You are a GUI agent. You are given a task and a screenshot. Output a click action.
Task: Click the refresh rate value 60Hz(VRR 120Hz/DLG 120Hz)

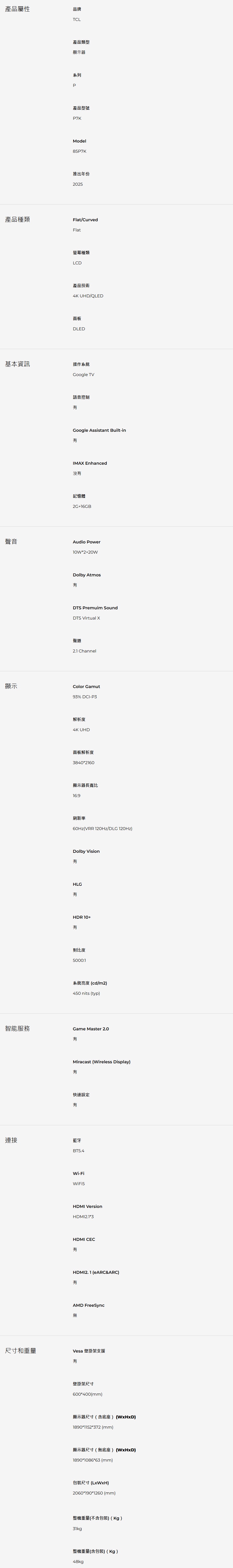point(102,828)
